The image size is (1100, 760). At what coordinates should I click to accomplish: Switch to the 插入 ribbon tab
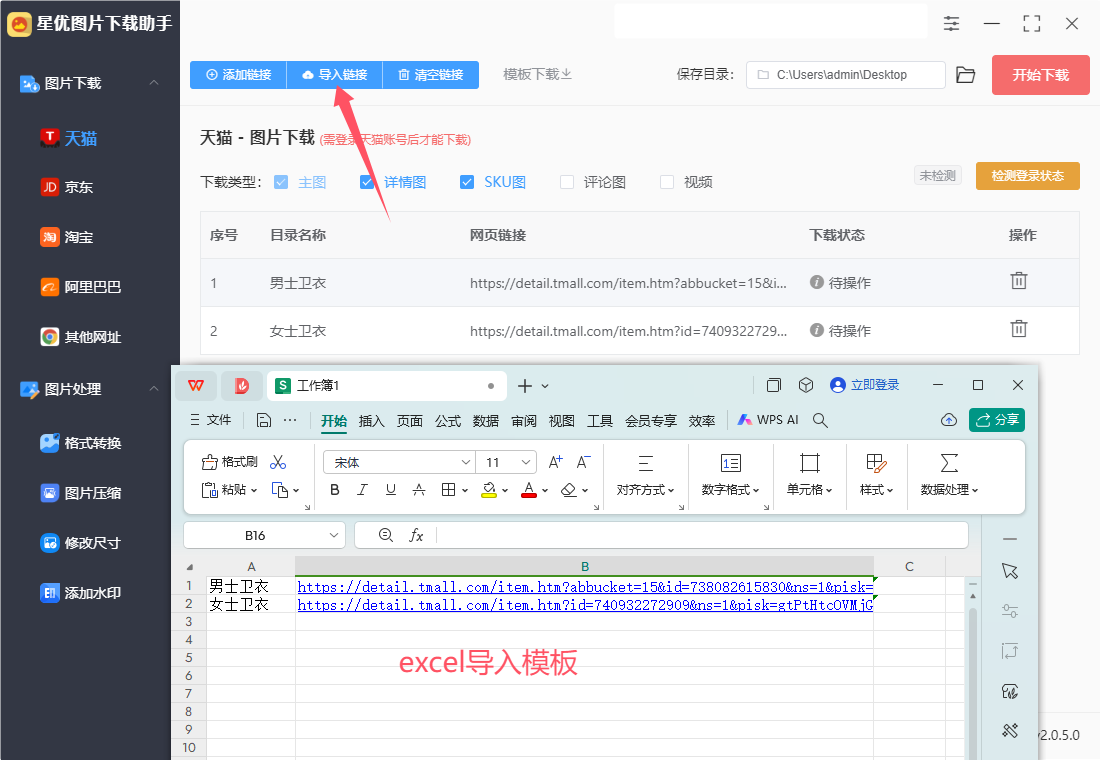coord(371,420)
